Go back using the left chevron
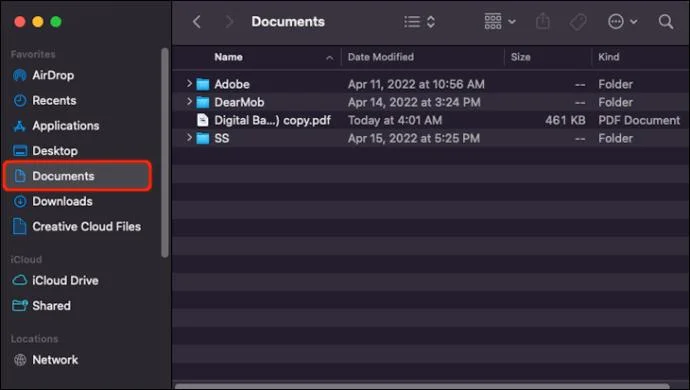 (x=197, y=22)
